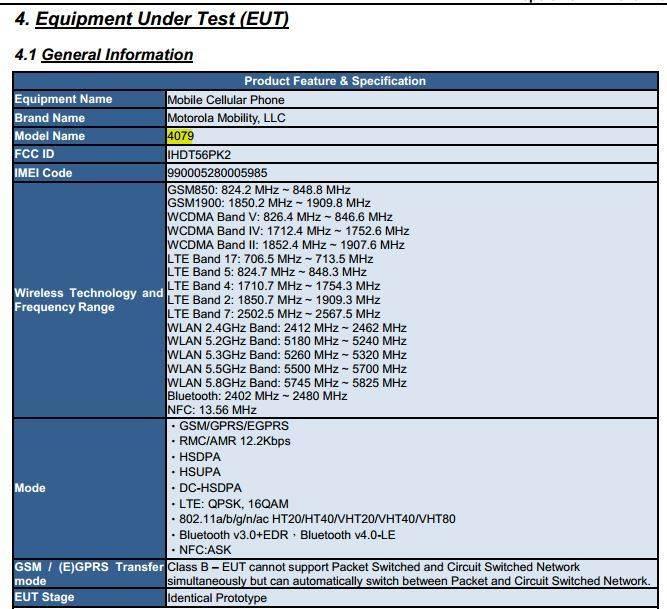The height and width of the screenshot is (609, 667).
Task: Click the 'Product Feature & Specification' table header
Action: pos(335,81)
